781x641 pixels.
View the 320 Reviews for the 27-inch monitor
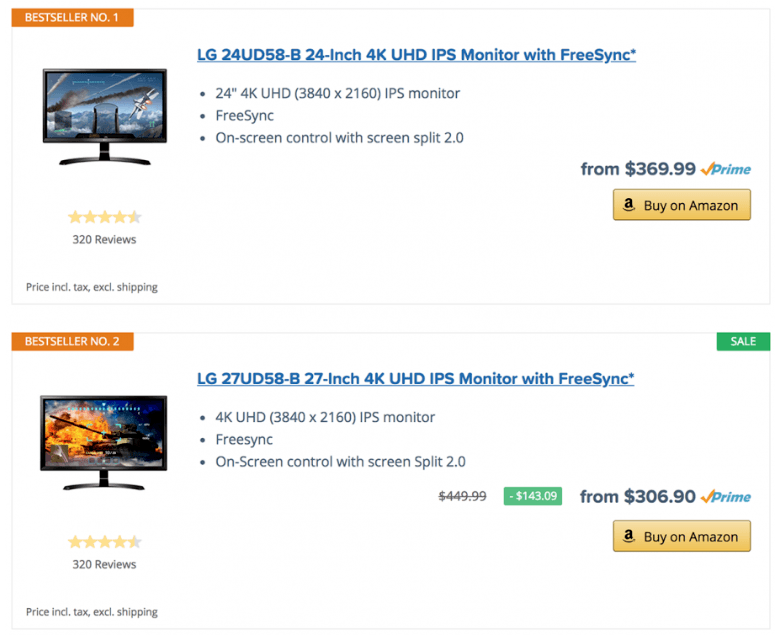(104, 564)
